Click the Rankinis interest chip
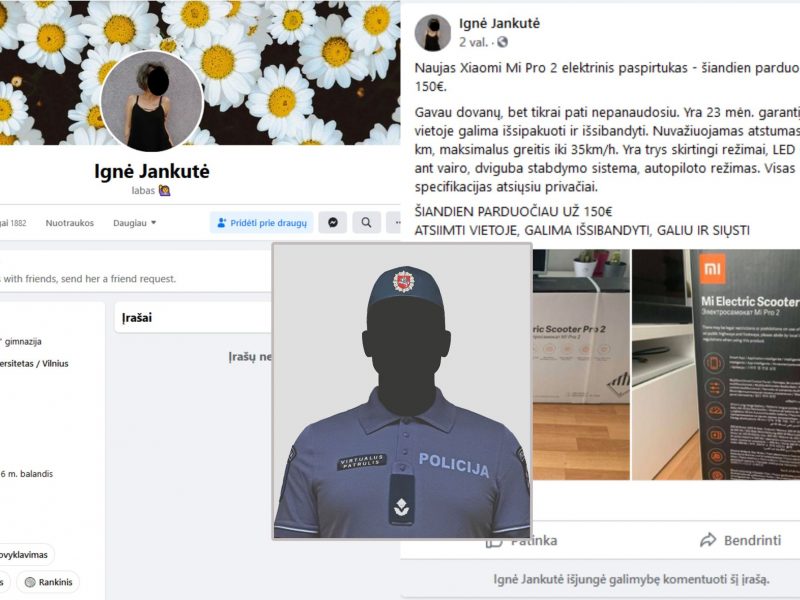Screen dimensions: 800x600 click(x=48, y=582)
